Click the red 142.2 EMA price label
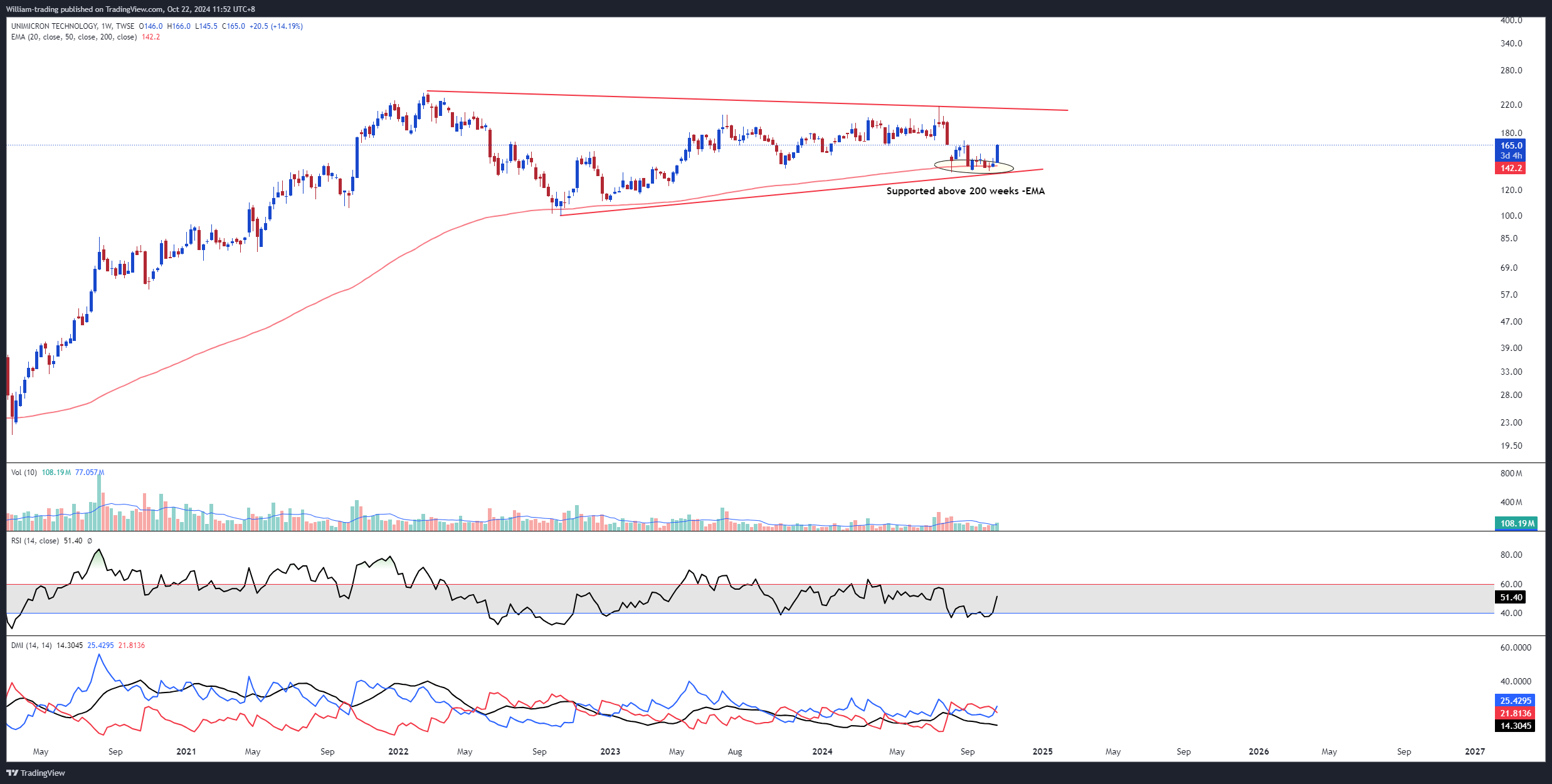Image resolution: width=1552 pixels, height=784 pixels. [x=1511, y=168]
